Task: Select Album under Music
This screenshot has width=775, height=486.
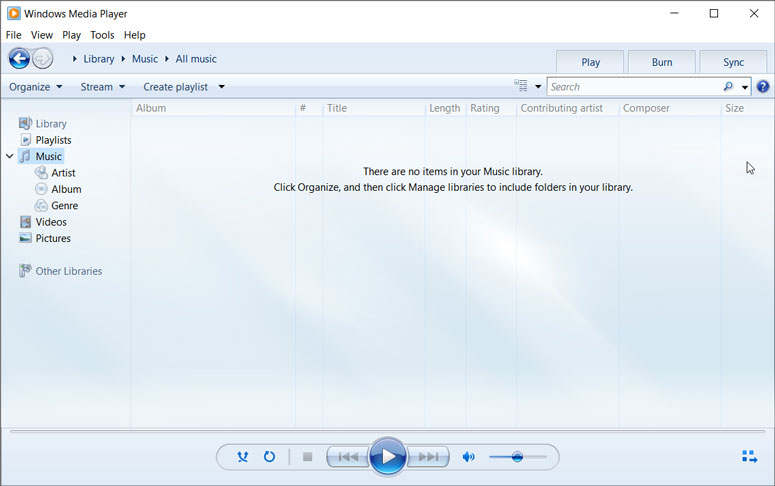Action: click(x=58, y=189)
